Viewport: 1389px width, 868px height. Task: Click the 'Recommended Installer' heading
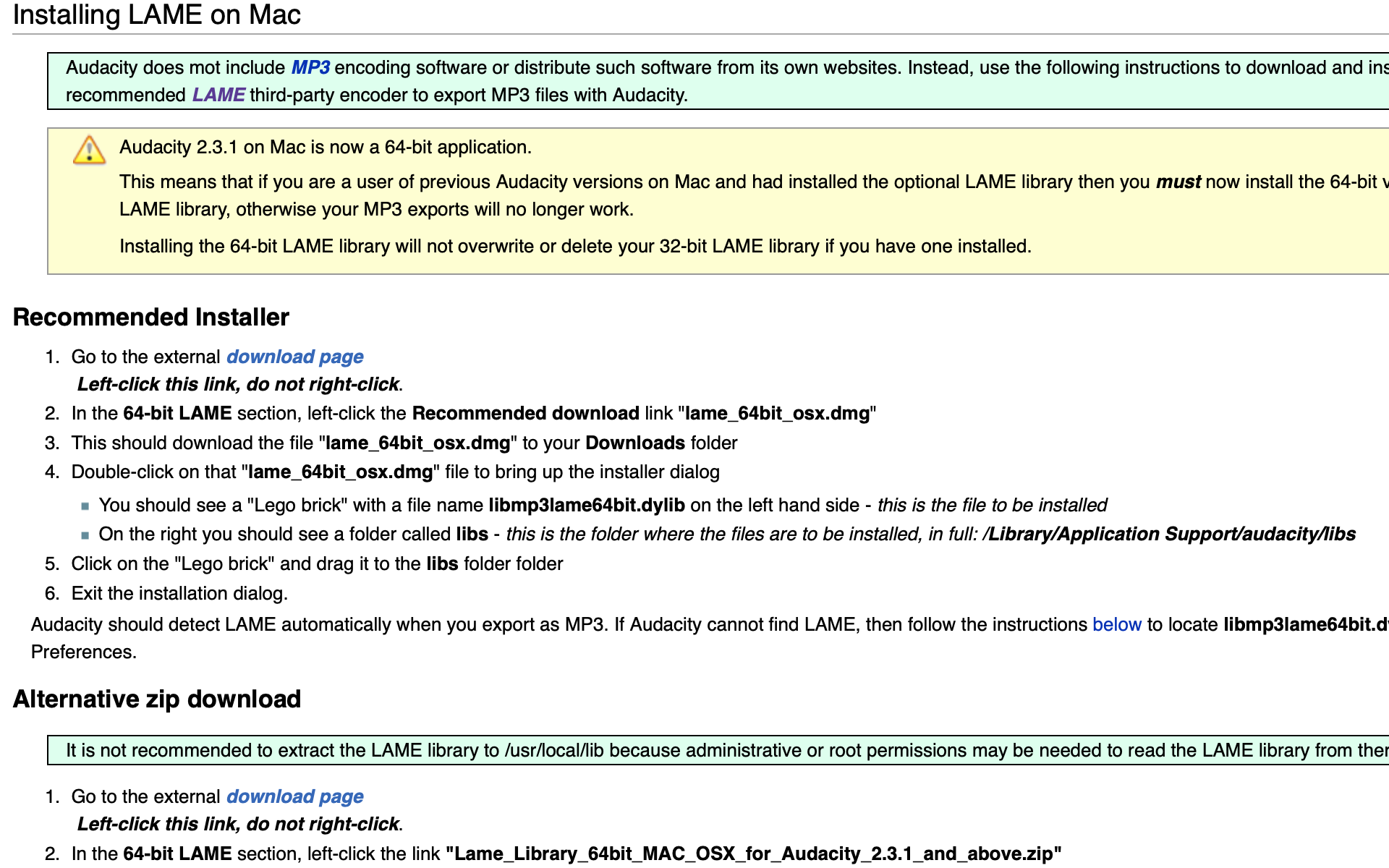tap(151, 317)
